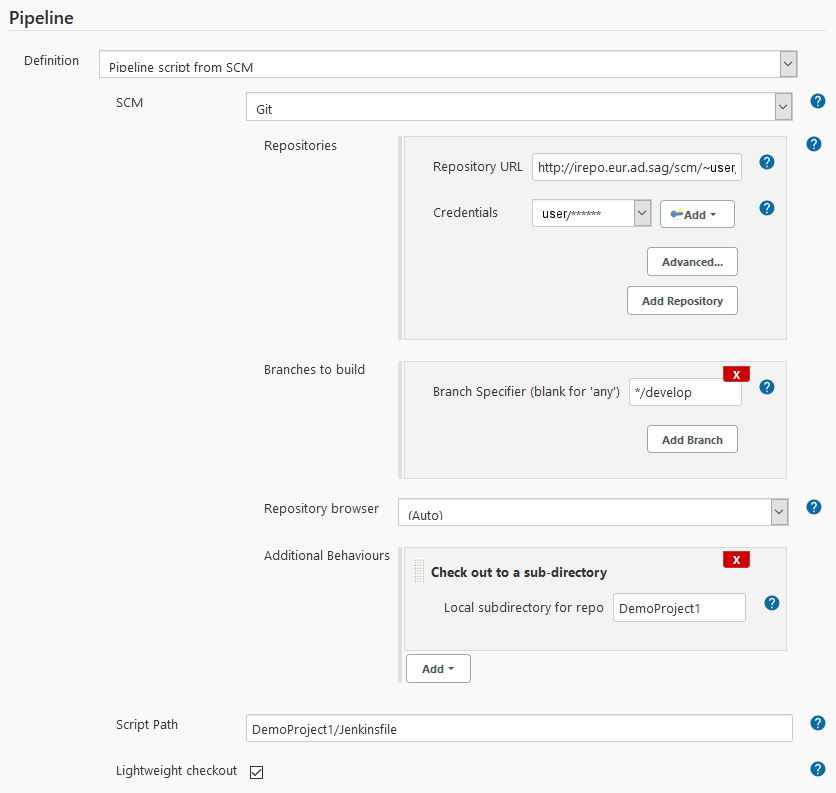Remove the */develop branch specifier
Image resolution: width=836 pixels, height=793 pixels.
tap(736, 373)
